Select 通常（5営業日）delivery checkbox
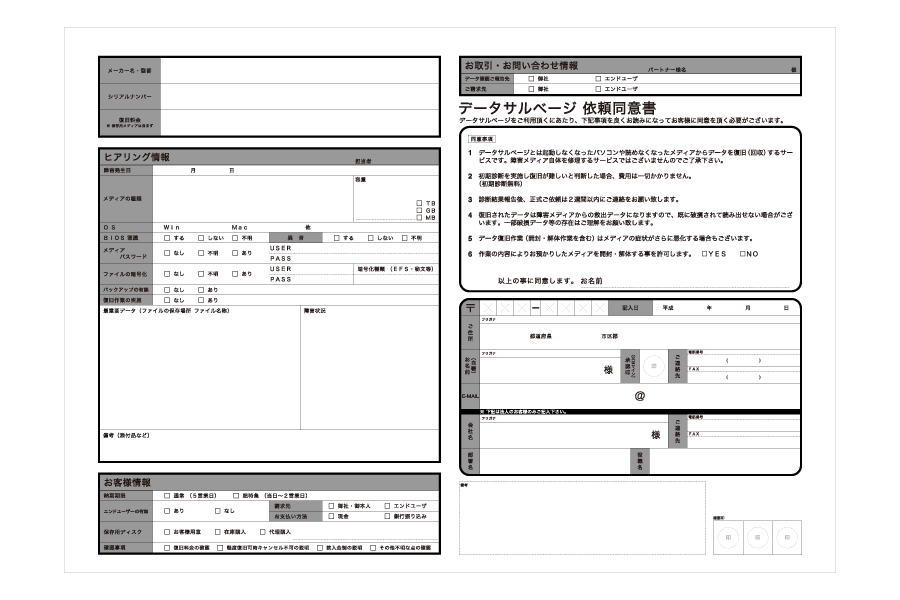 pyautogui.click(x=167, y=495)
